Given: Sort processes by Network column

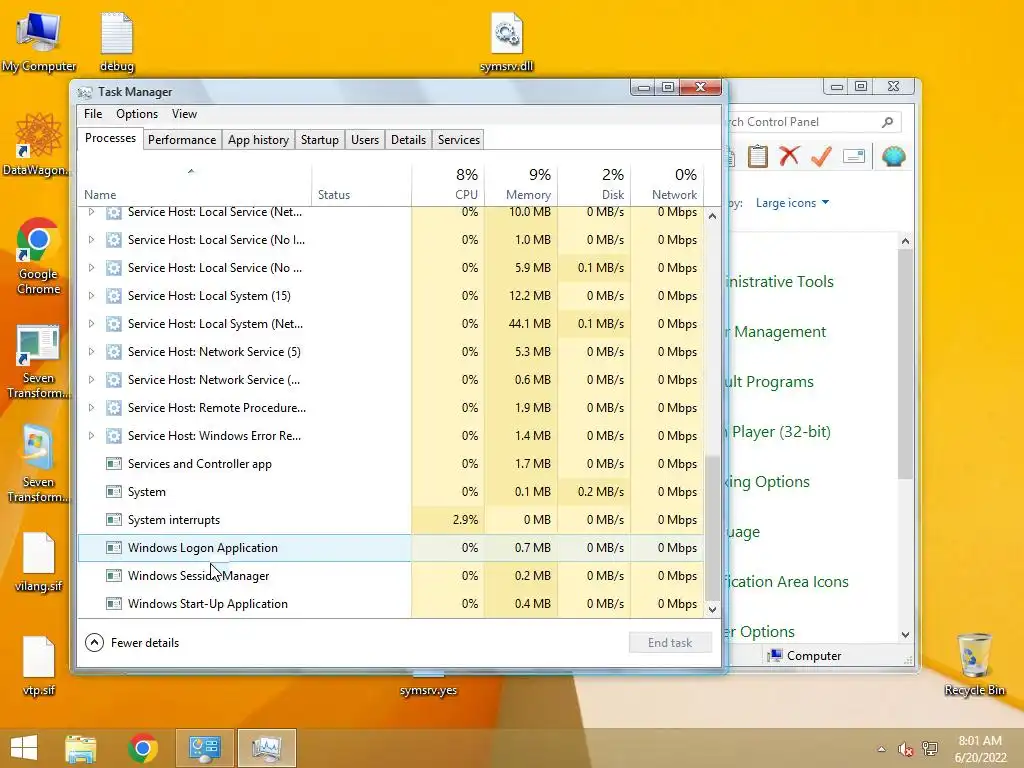Looking at the screenshot, I should [x=667, y=184].
